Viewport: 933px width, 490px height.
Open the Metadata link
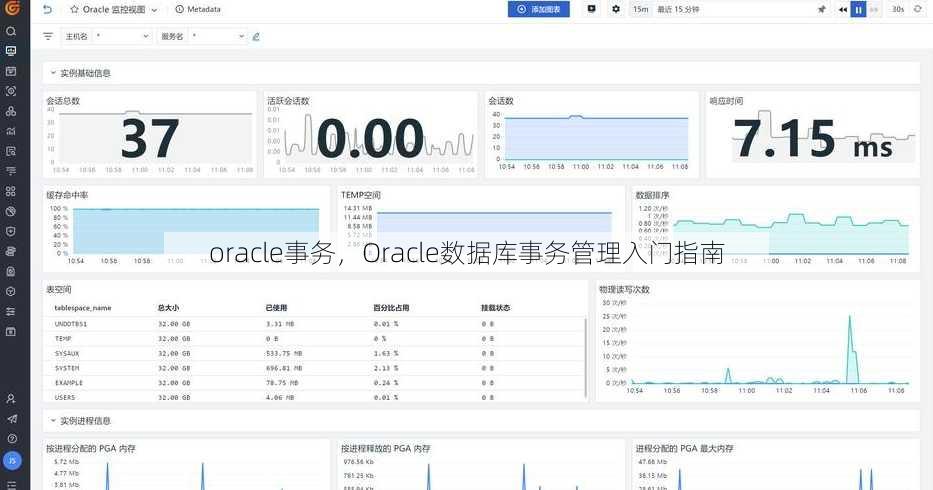[198, 10]
